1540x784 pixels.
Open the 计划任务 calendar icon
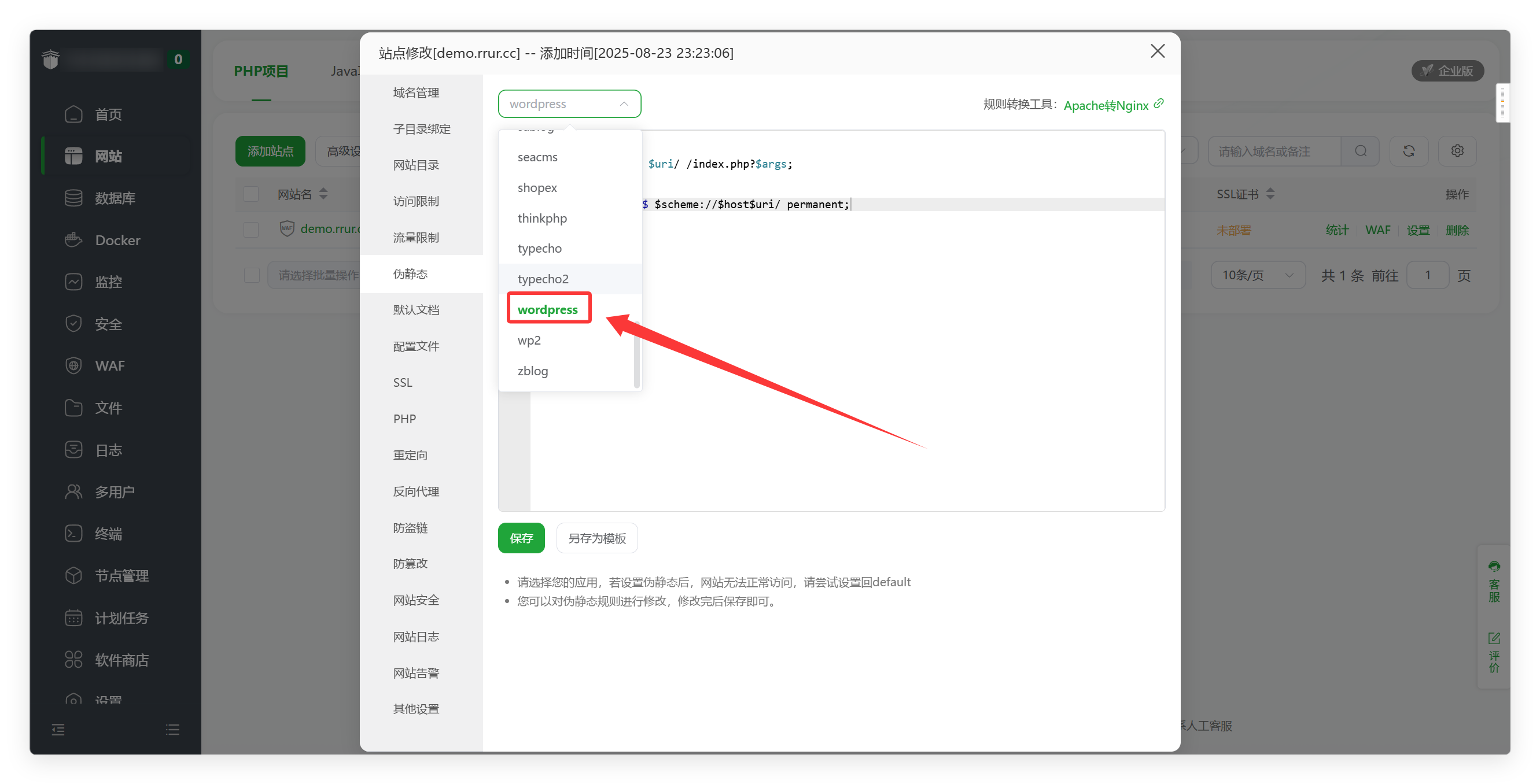73,618
